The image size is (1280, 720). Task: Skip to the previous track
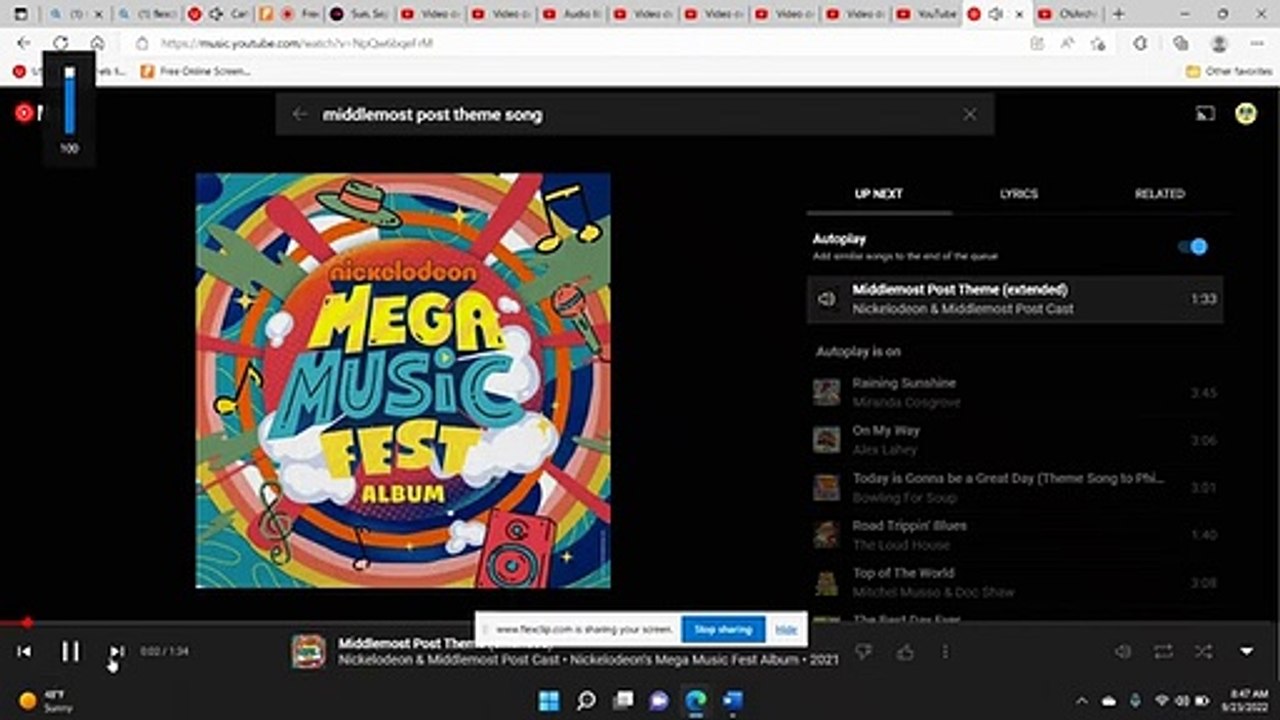click(x=24, y=652)
